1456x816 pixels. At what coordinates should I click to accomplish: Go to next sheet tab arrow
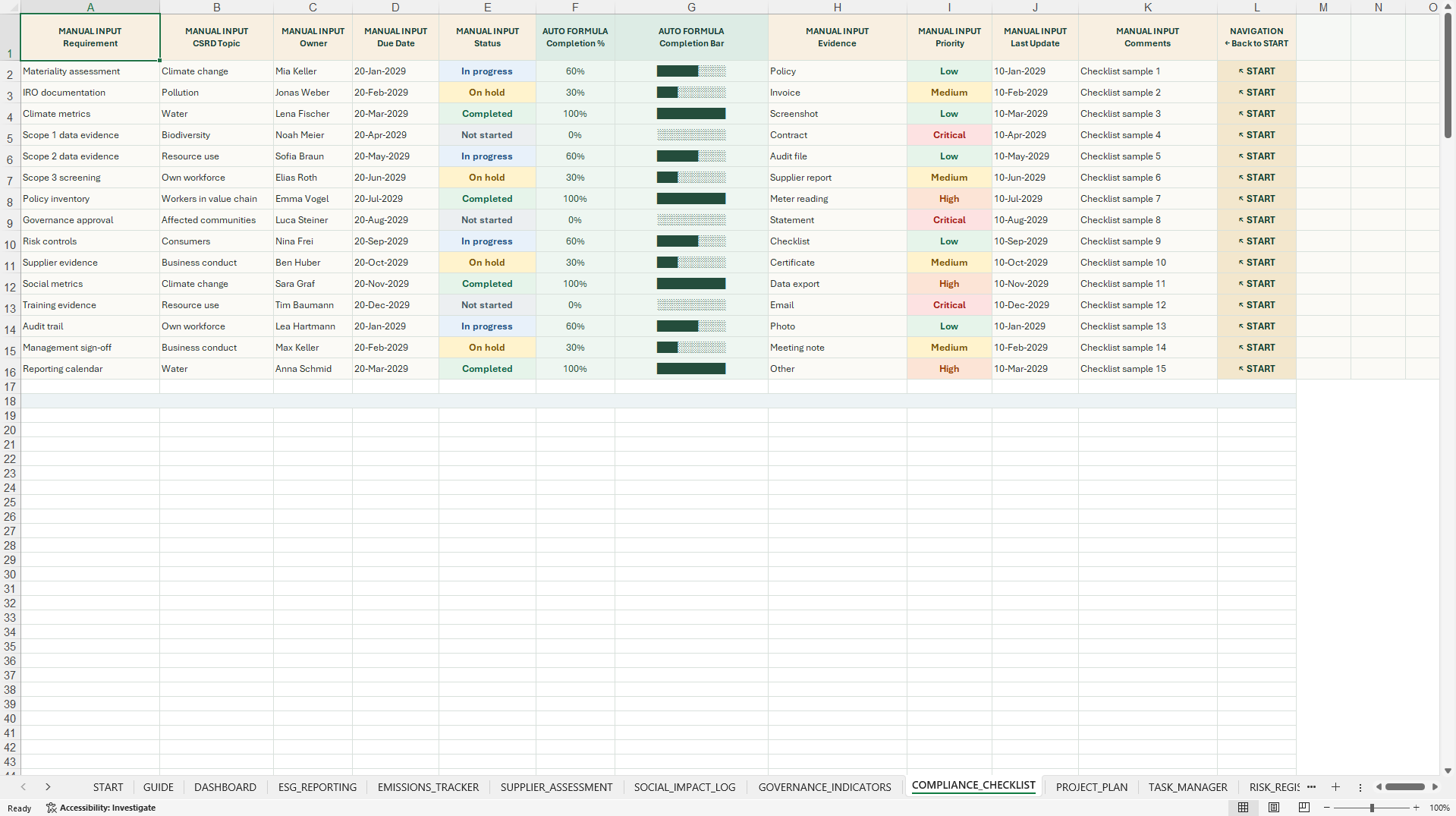coord(48,787)
